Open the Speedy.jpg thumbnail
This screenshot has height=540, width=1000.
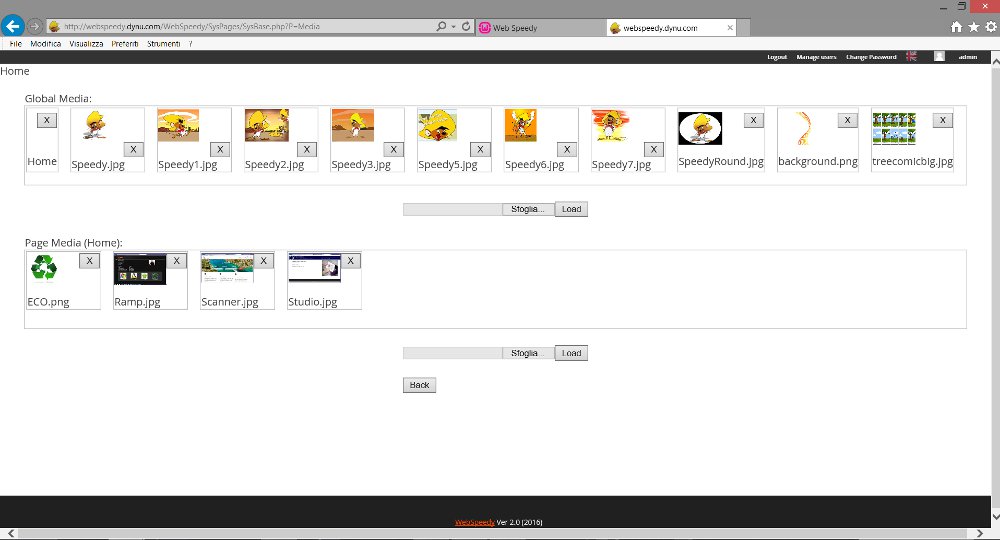(x=94, y=125)
